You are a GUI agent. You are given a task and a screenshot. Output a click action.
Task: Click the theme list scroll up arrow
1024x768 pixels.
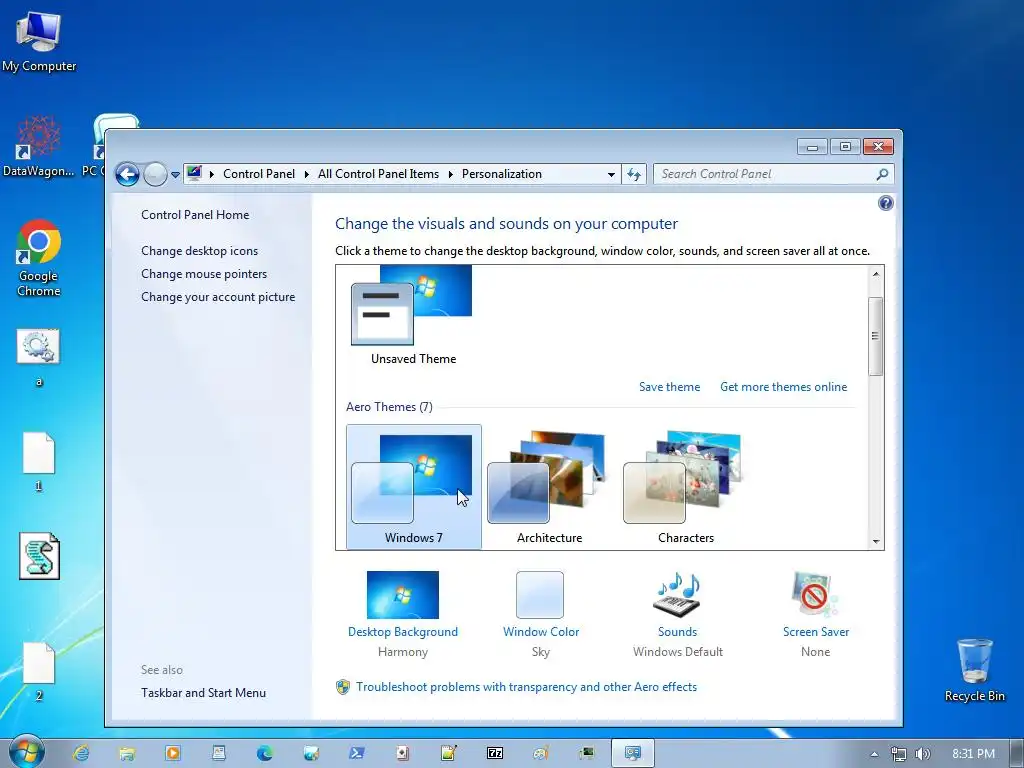876,274
